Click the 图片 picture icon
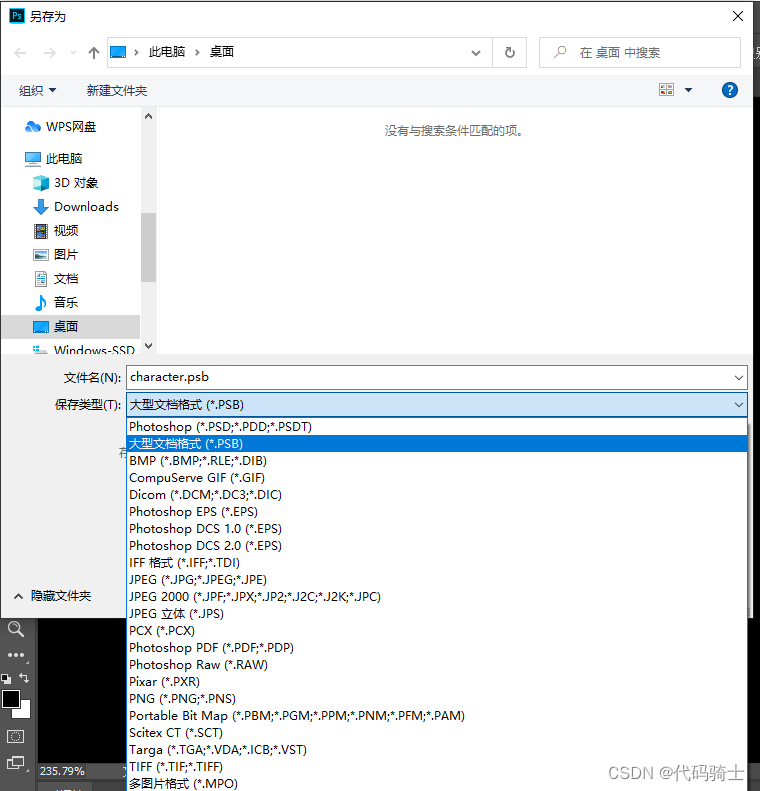760x791 pixels. point(41,255)
